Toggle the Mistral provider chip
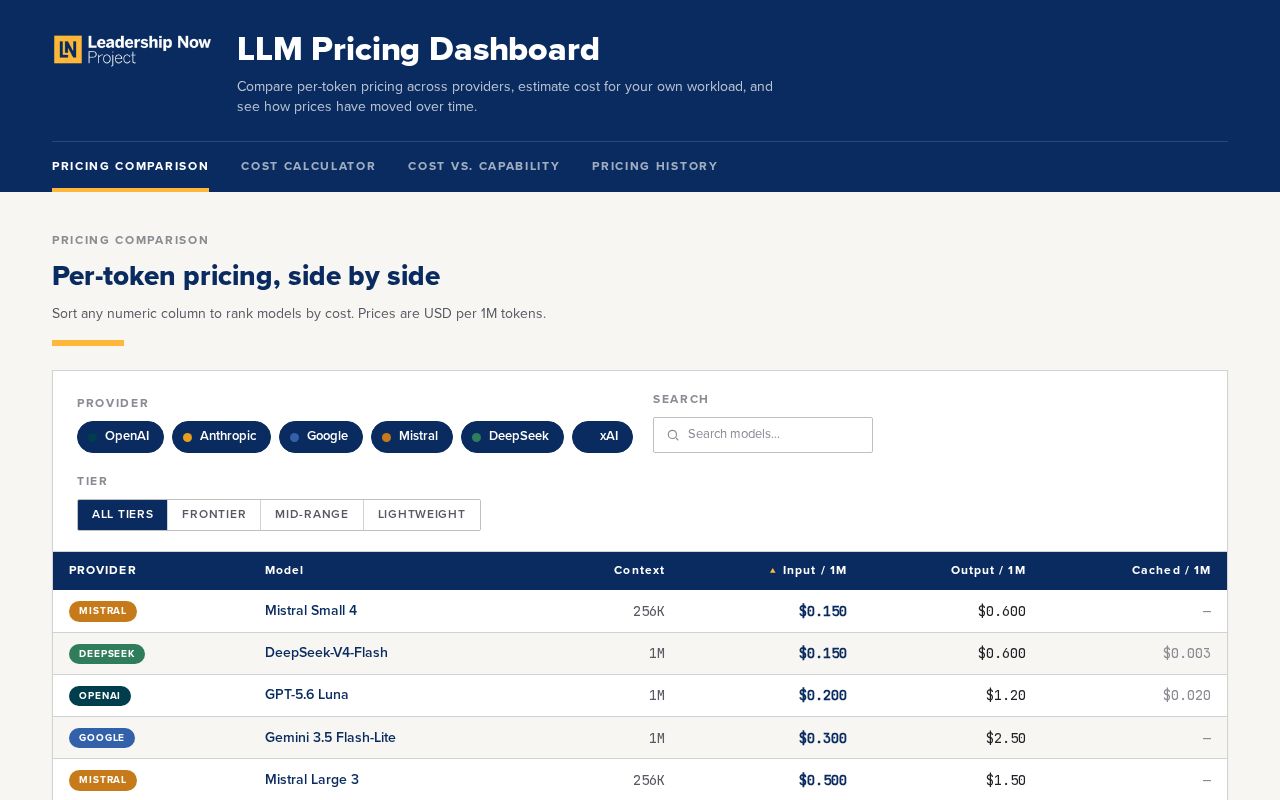The width and height of the screenshot is (1280, 800). (412, 437)
